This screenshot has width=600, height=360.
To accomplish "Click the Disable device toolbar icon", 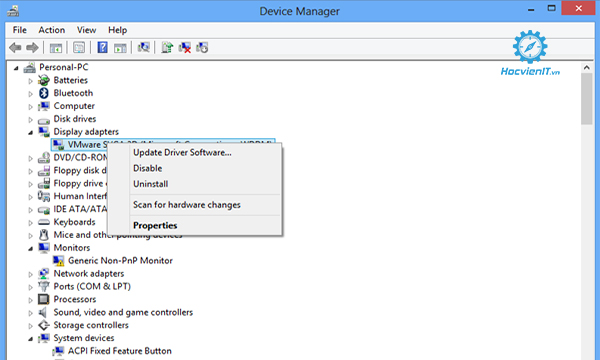I will click(x=202, y=48).
